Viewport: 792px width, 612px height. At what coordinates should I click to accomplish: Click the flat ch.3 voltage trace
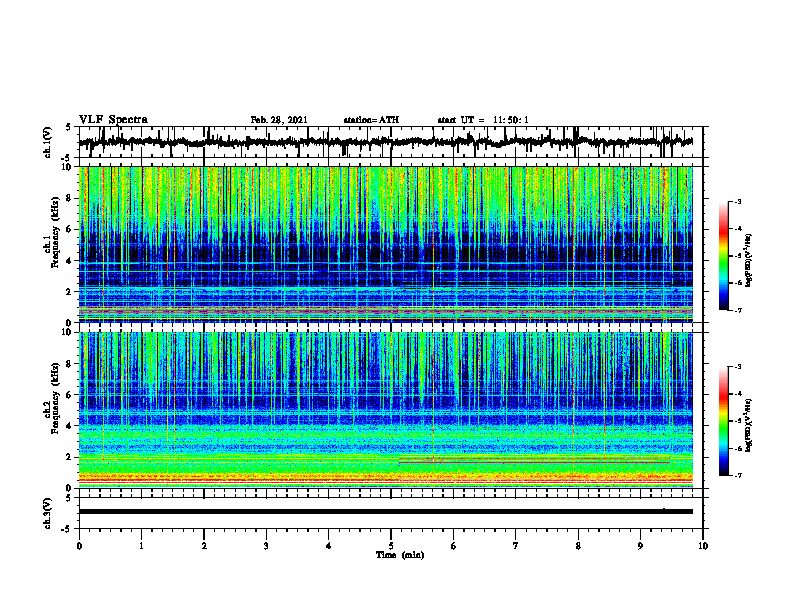[386, 512]
